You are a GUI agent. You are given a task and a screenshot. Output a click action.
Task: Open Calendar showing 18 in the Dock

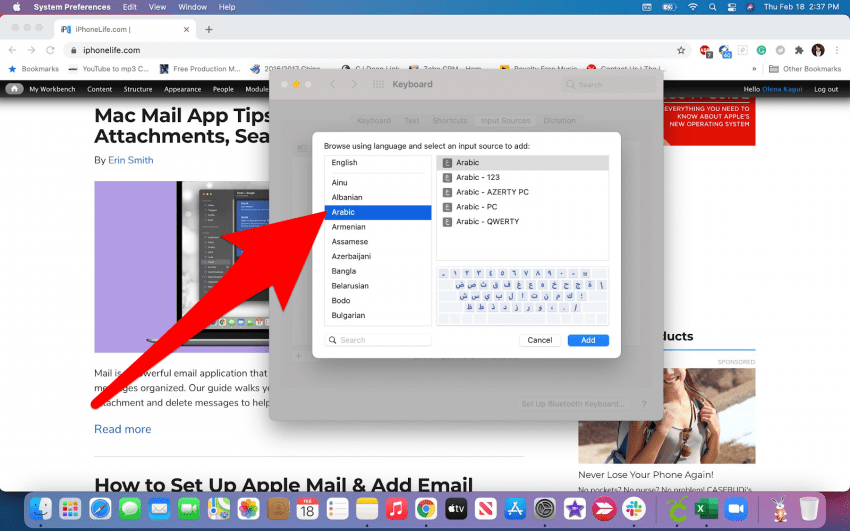point(307,509)
